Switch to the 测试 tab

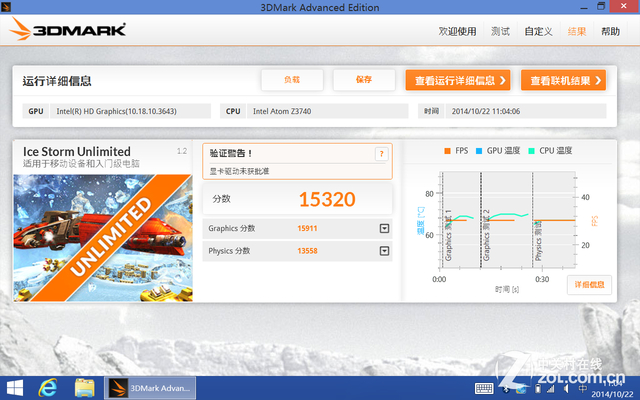(x=500, y=31)
